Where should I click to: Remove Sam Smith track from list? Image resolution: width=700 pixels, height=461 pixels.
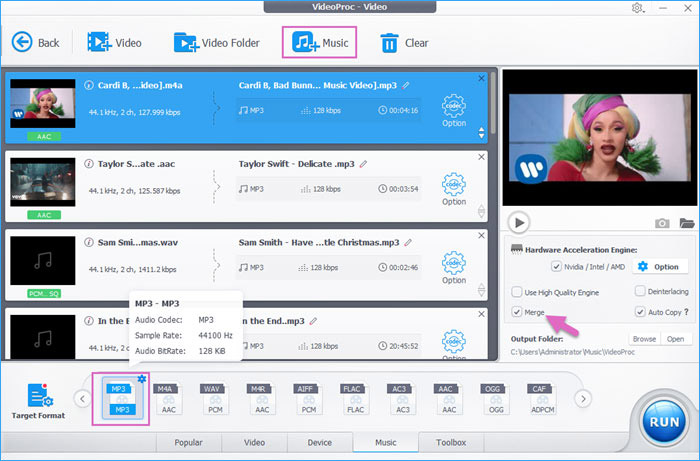[x=481, y=236]
